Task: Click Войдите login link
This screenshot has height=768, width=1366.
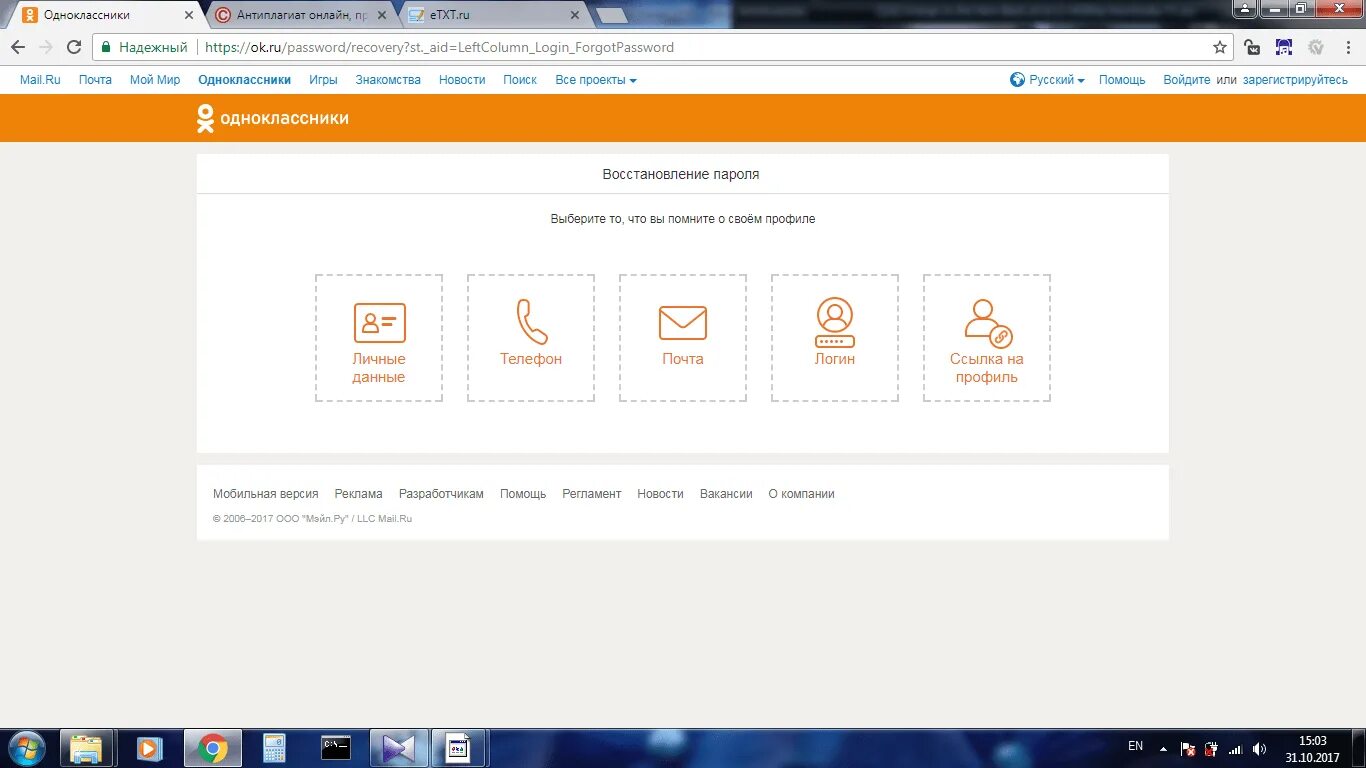Action: (1187, 79)
